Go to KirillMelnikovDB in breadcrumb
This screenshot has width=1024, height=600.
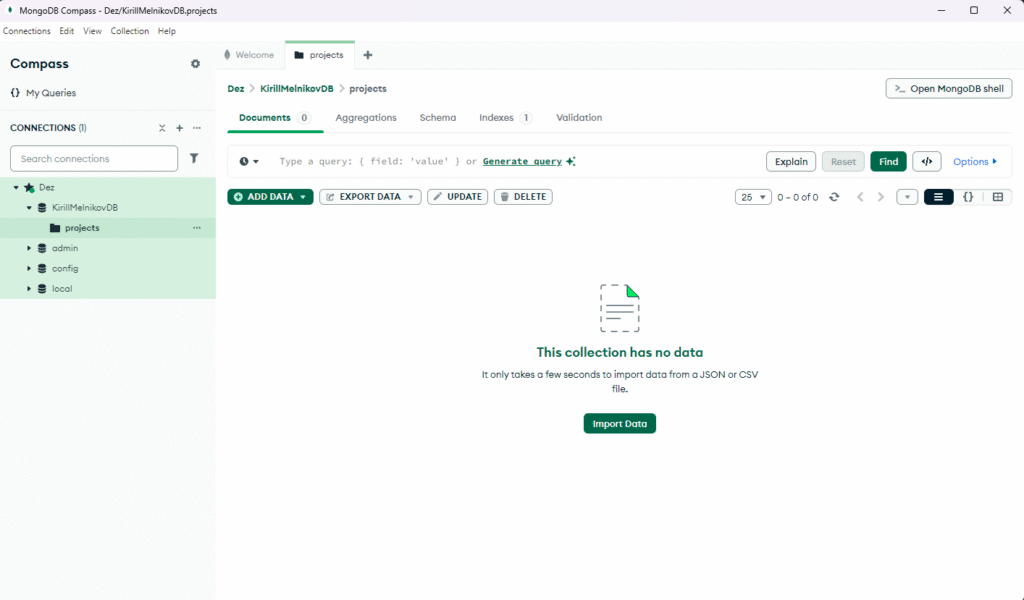pyautogui.click(x=296, y=89)
